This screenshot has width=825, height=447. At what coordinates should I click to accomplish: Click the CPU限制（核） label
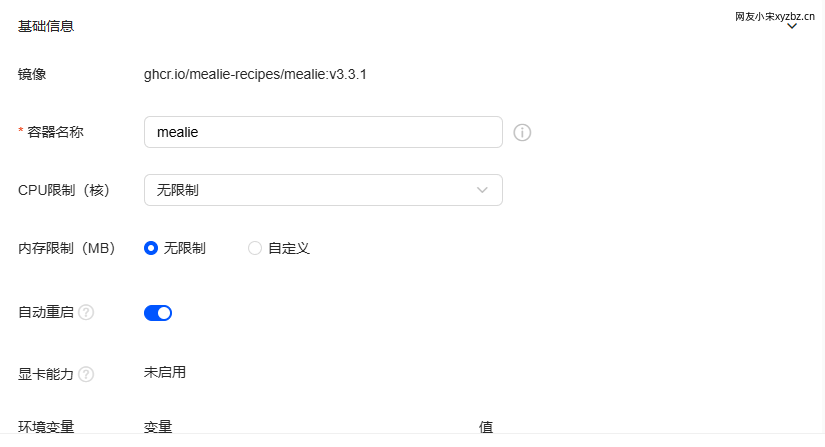click(63, 190)
